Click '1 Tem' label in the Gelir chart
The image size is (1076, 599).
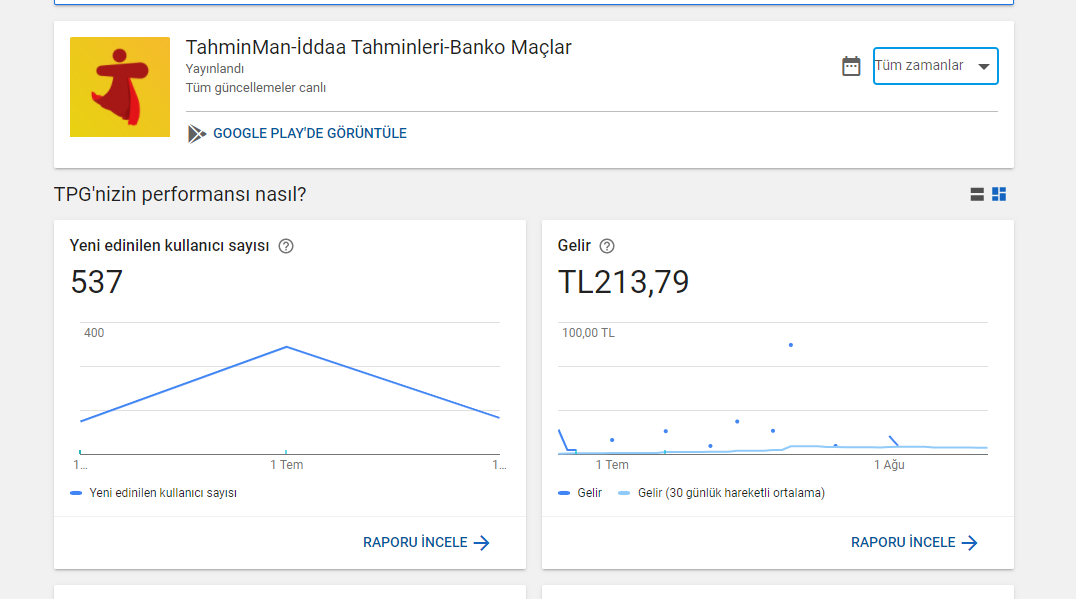coord(611,465)
